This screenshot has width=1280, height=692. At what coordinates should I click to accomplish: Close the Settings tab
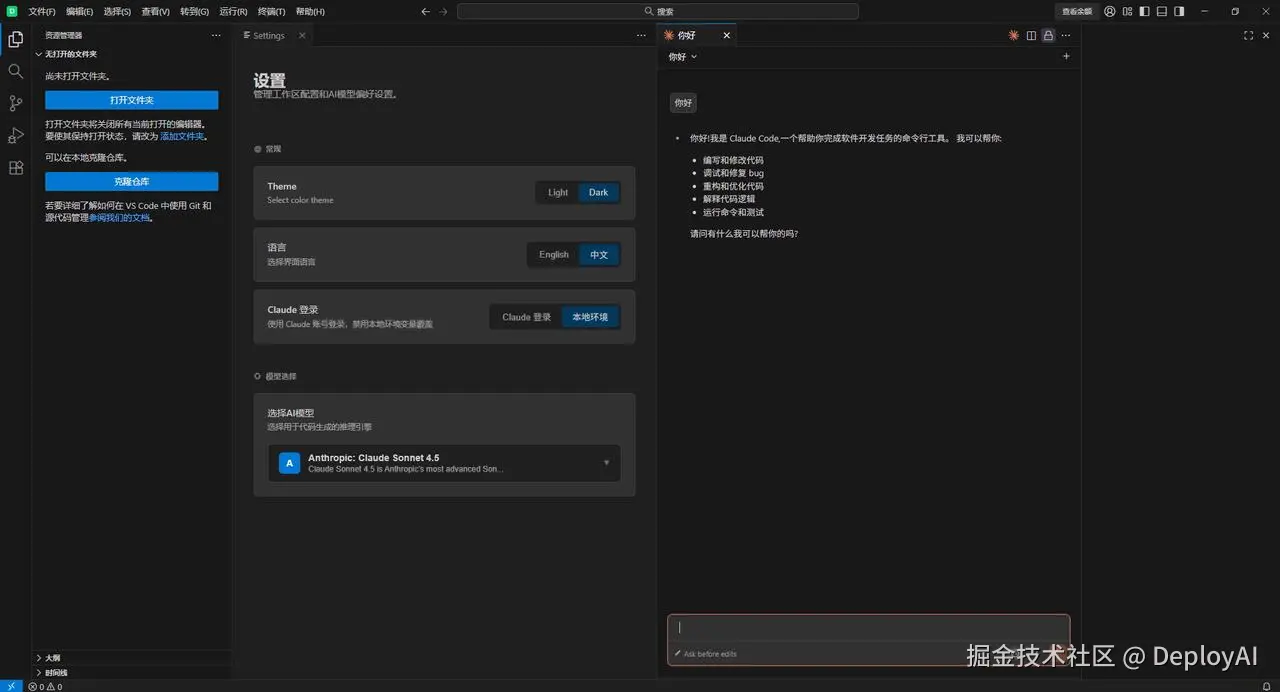click(x=302, y=35)
